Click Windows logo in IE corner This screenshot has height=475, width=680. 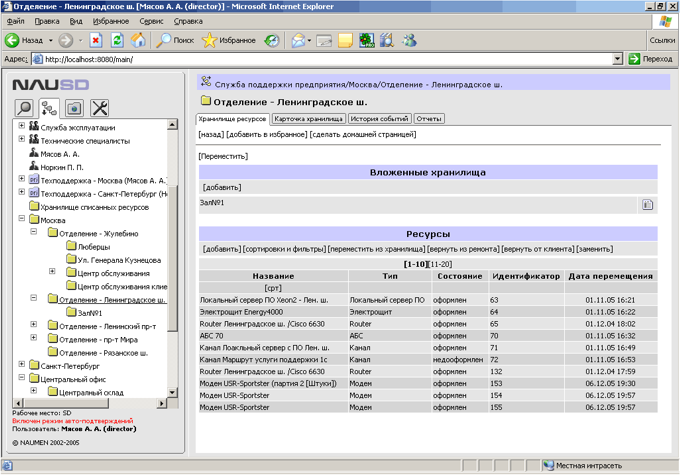tap(665, 21)
